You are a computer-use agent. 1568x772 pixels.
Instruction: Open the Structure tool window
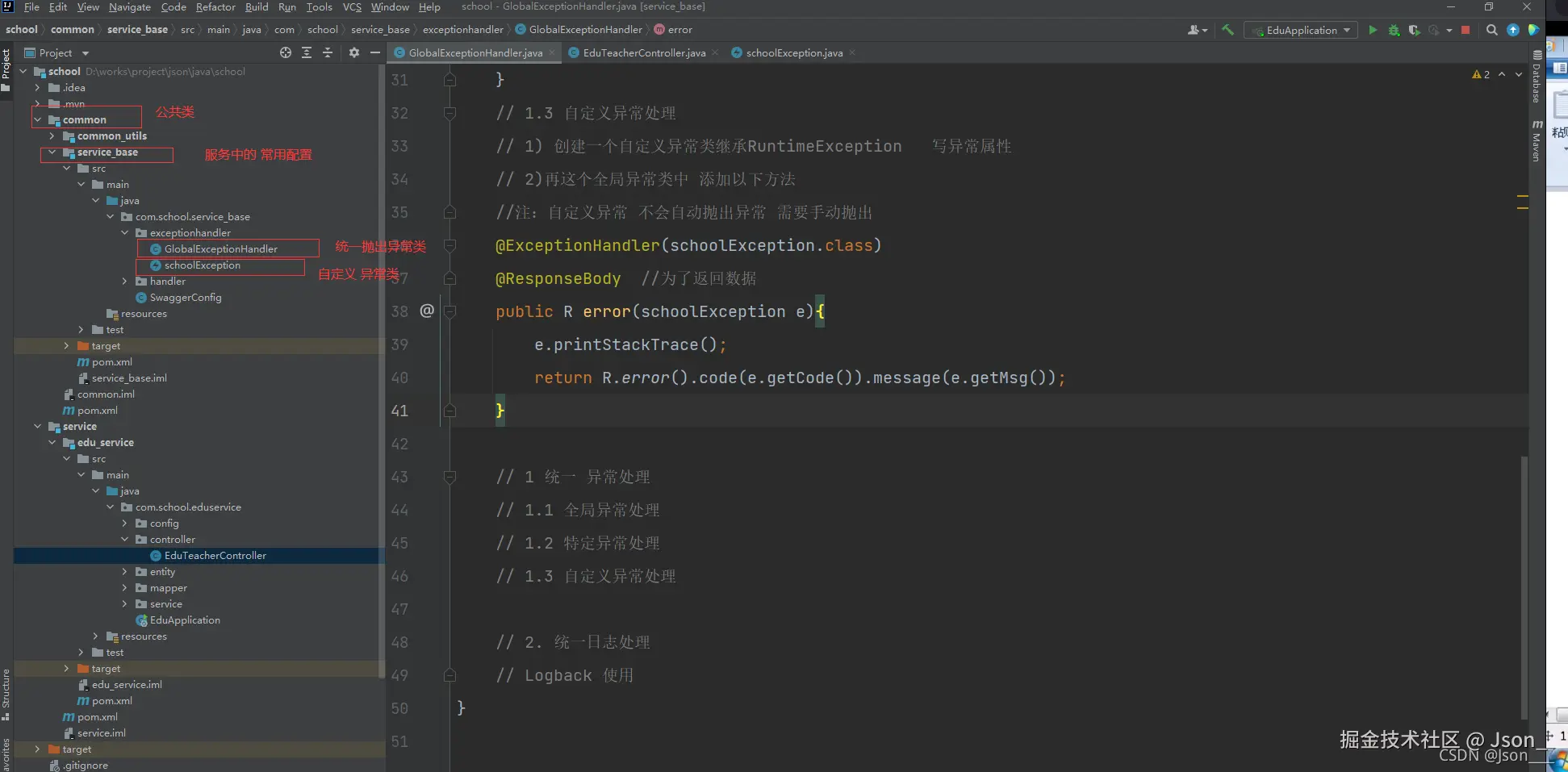click(6, 695)
